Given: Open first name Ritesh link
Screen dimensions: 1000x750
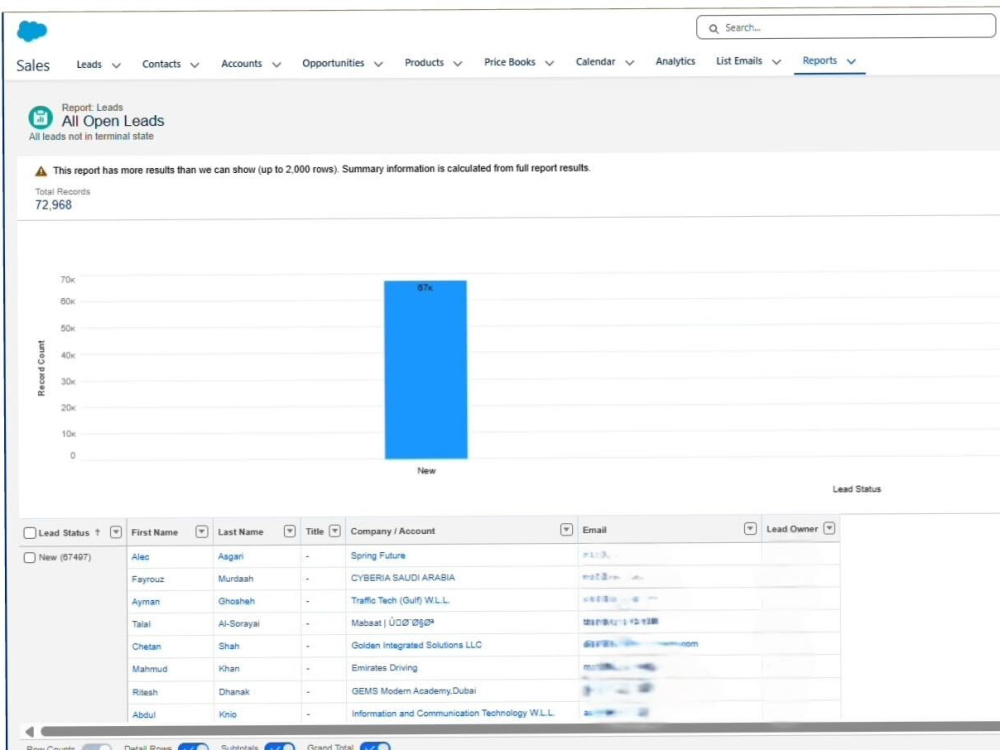Looking at the screenshot, I should (145, 692).
